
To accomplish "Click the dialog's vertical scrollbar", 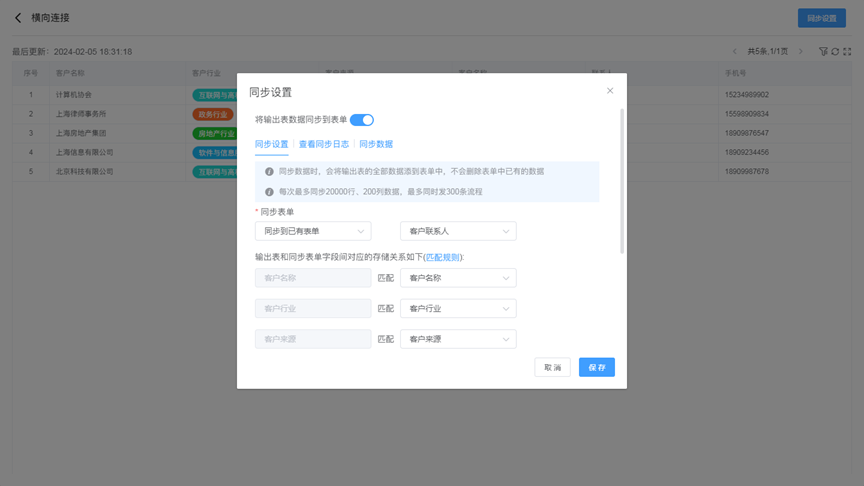I will coord(622,180).
